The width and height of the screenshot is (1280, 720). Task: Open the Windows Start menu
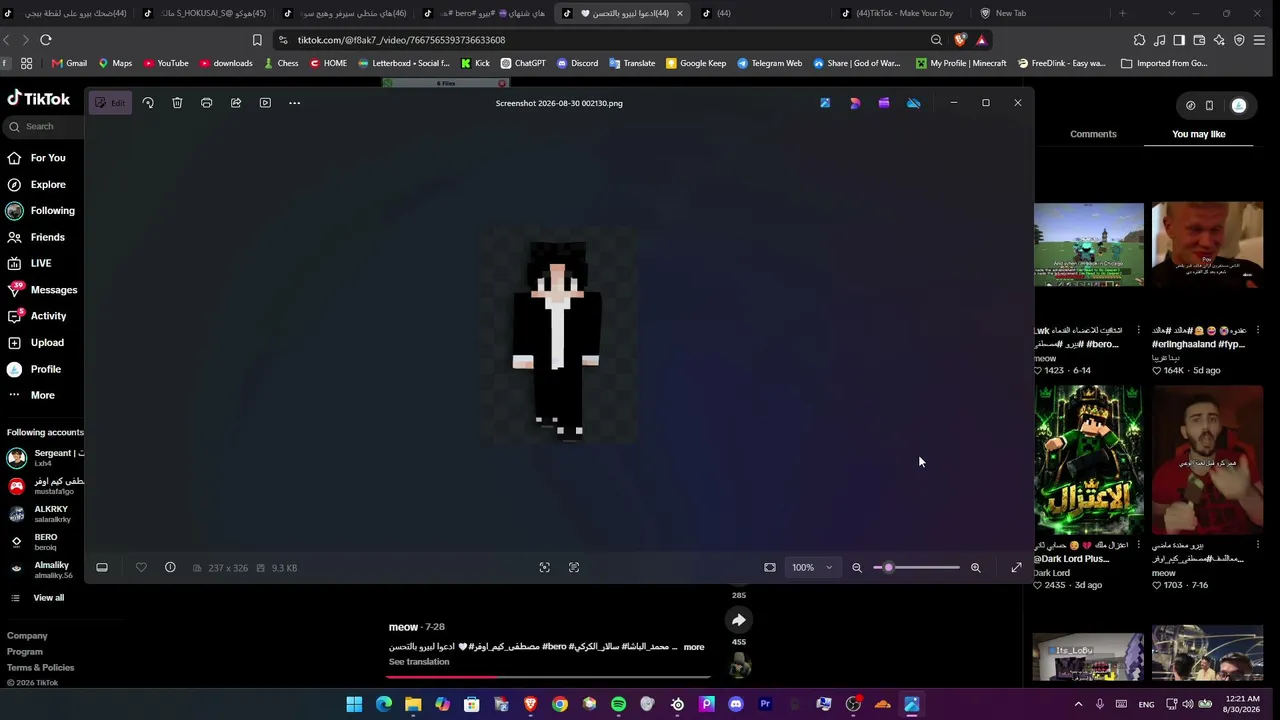pos(354,705)
